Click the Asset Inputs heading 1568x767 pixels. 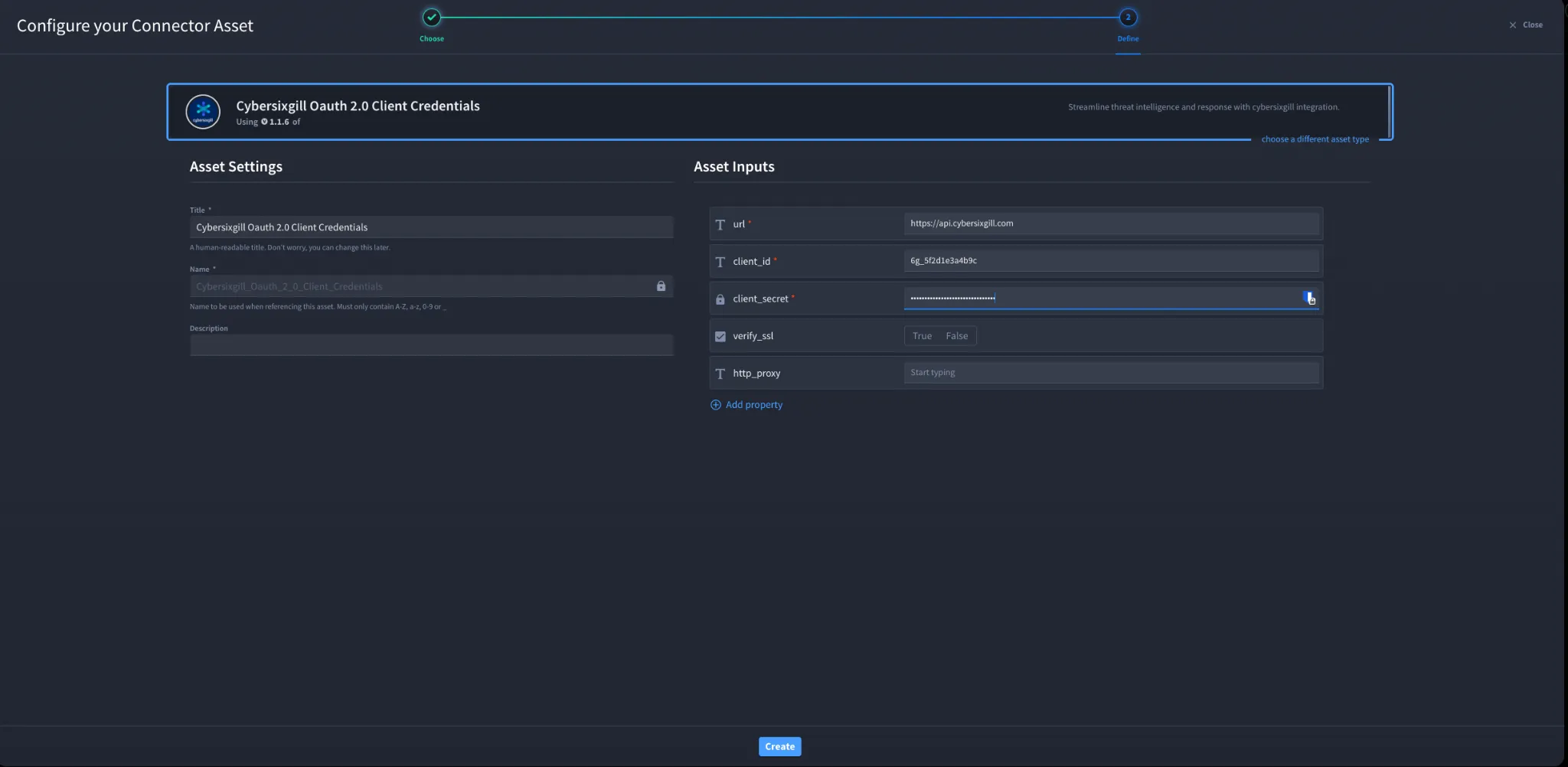tap(733, 167)
